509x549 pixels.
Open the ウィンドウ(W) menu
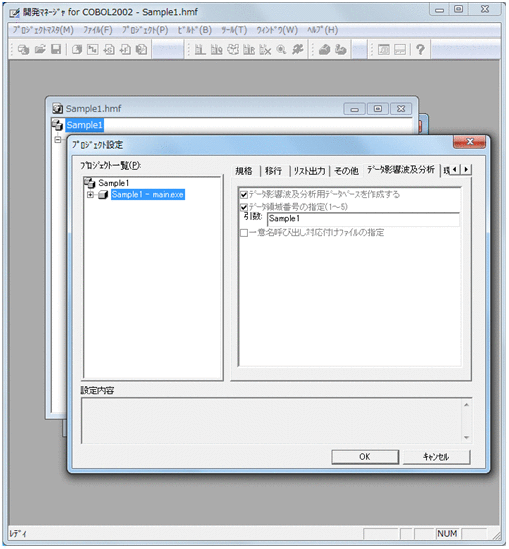[277, 30]
